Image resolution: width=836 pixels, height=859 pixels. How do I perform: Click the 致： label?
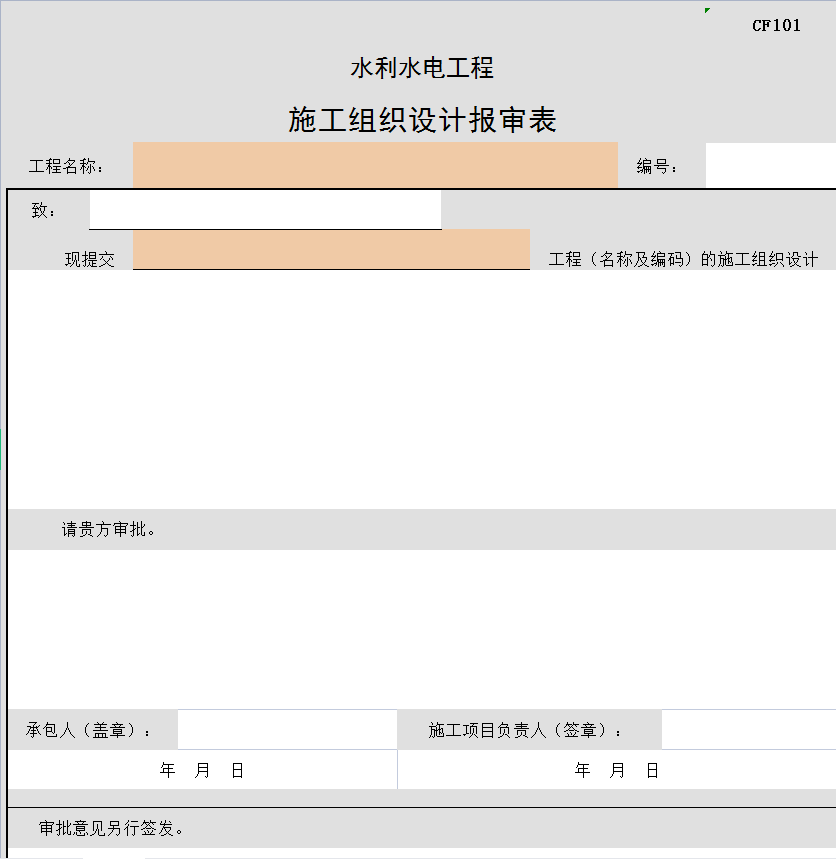43,210
